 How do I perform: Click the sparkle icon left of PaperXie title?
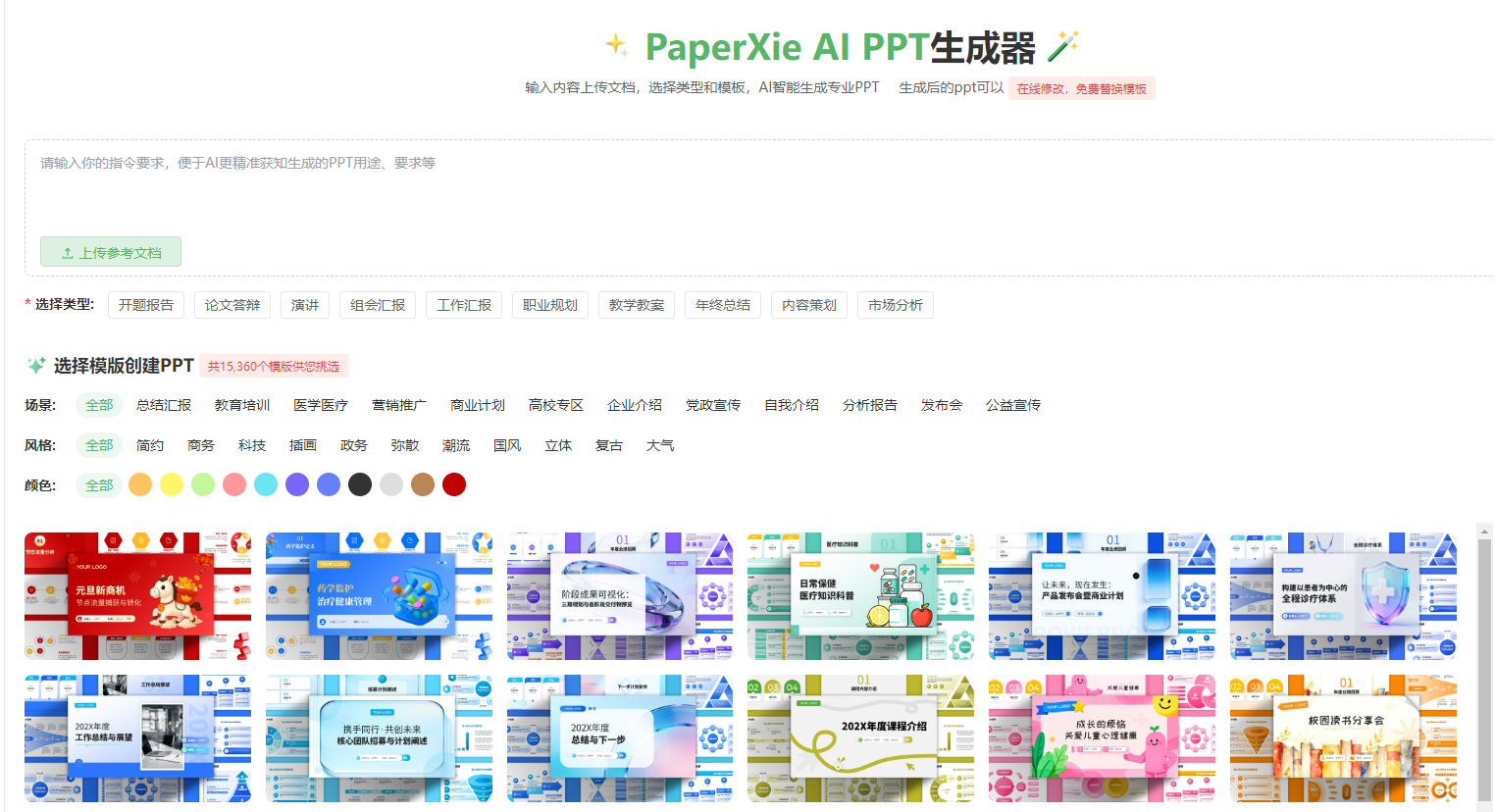coord(616,44)
